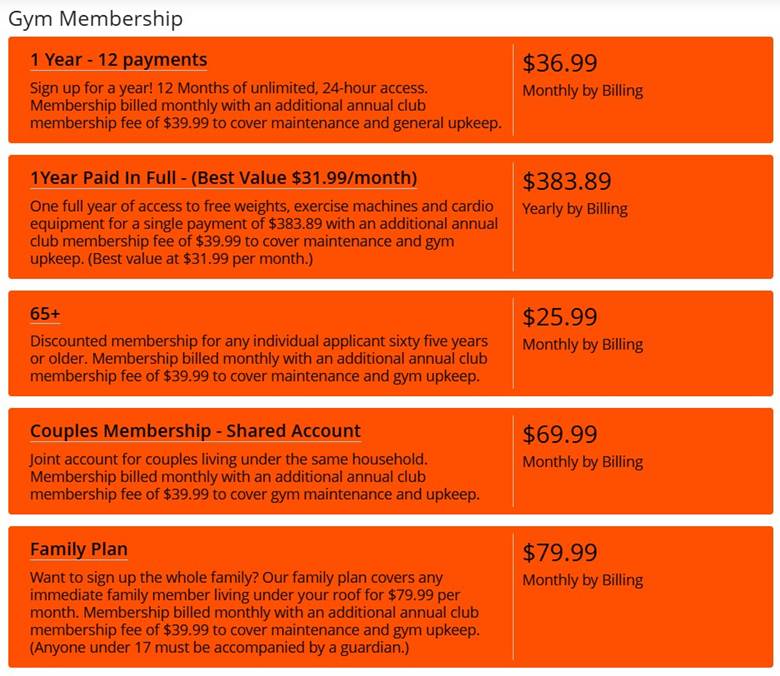Click the "Gym Membership" page heading
Viewport: 780px width, 676px height.
point(95,18)
